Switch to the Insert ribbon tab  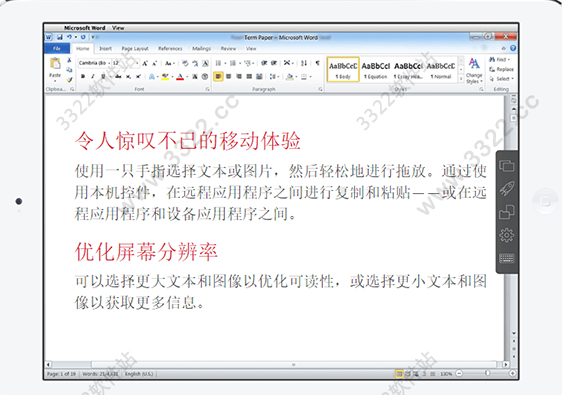click(105, 48)
